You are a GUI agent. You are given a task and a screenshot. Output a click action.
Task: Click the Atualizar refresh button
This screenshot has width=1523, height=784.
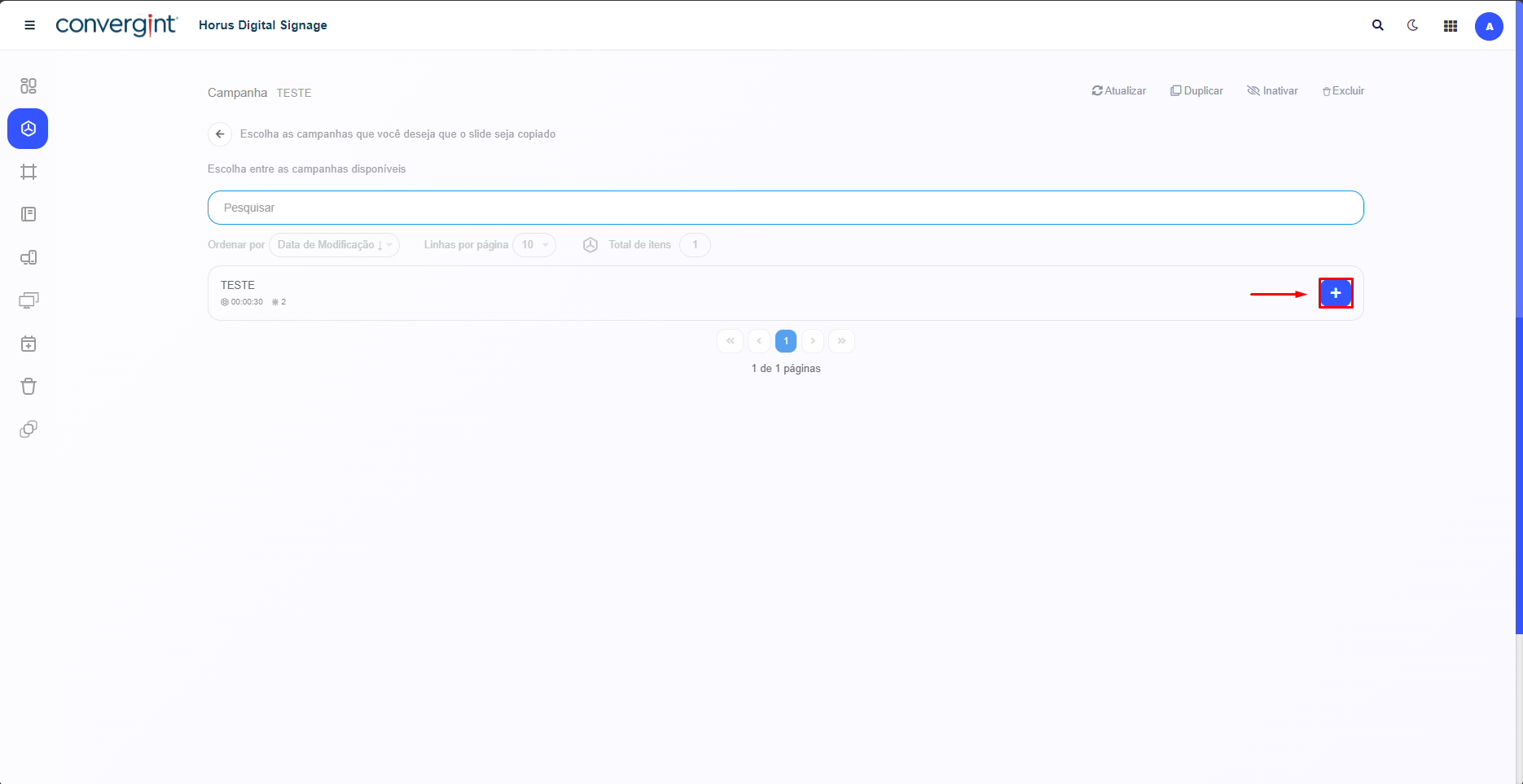[1119, 91]
